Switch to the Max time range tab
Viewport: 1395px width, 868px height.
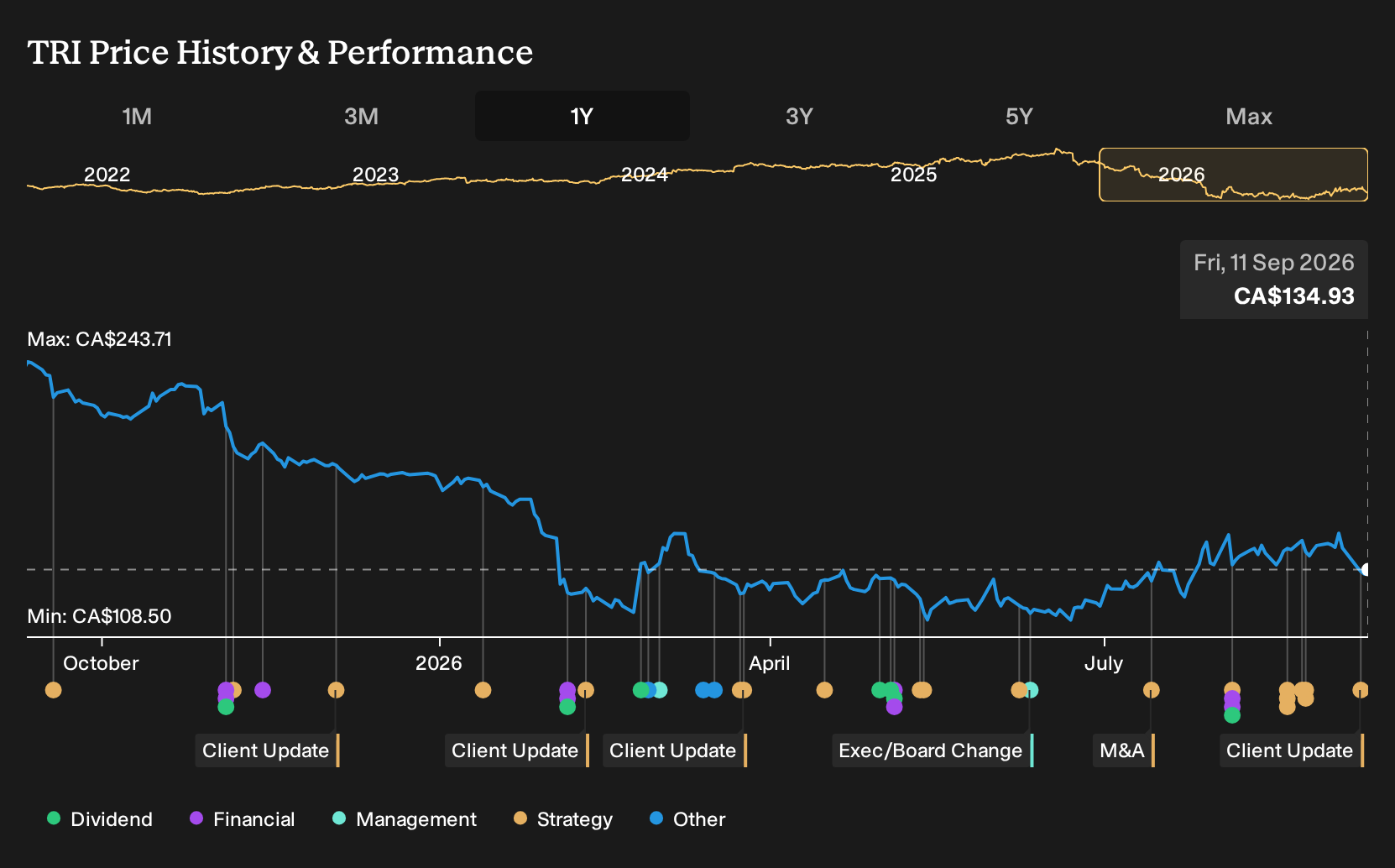point(1249,116)
